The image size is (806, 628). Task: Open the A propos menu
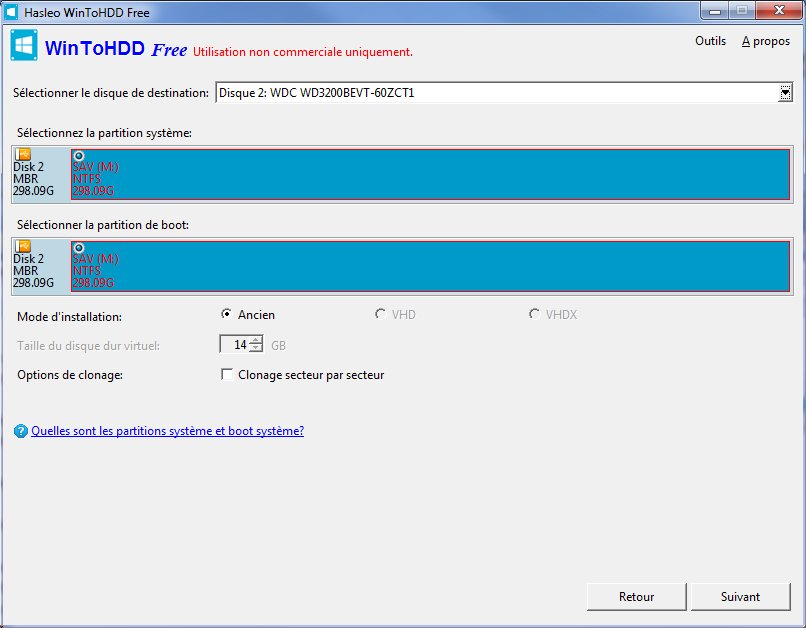[x=765, y=41]
